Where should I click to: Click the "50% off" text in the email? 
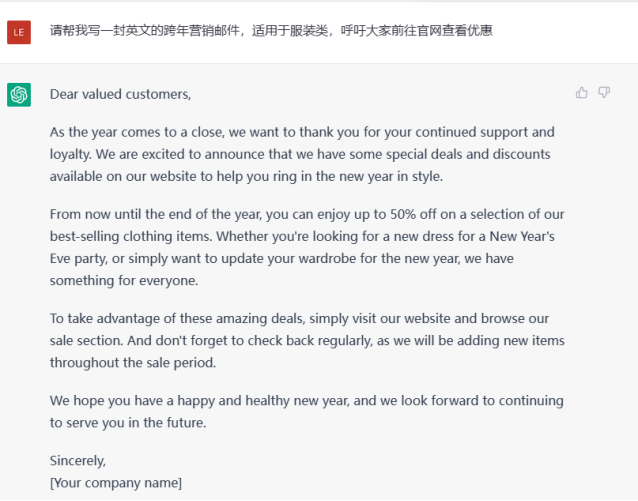pos(413,214)
